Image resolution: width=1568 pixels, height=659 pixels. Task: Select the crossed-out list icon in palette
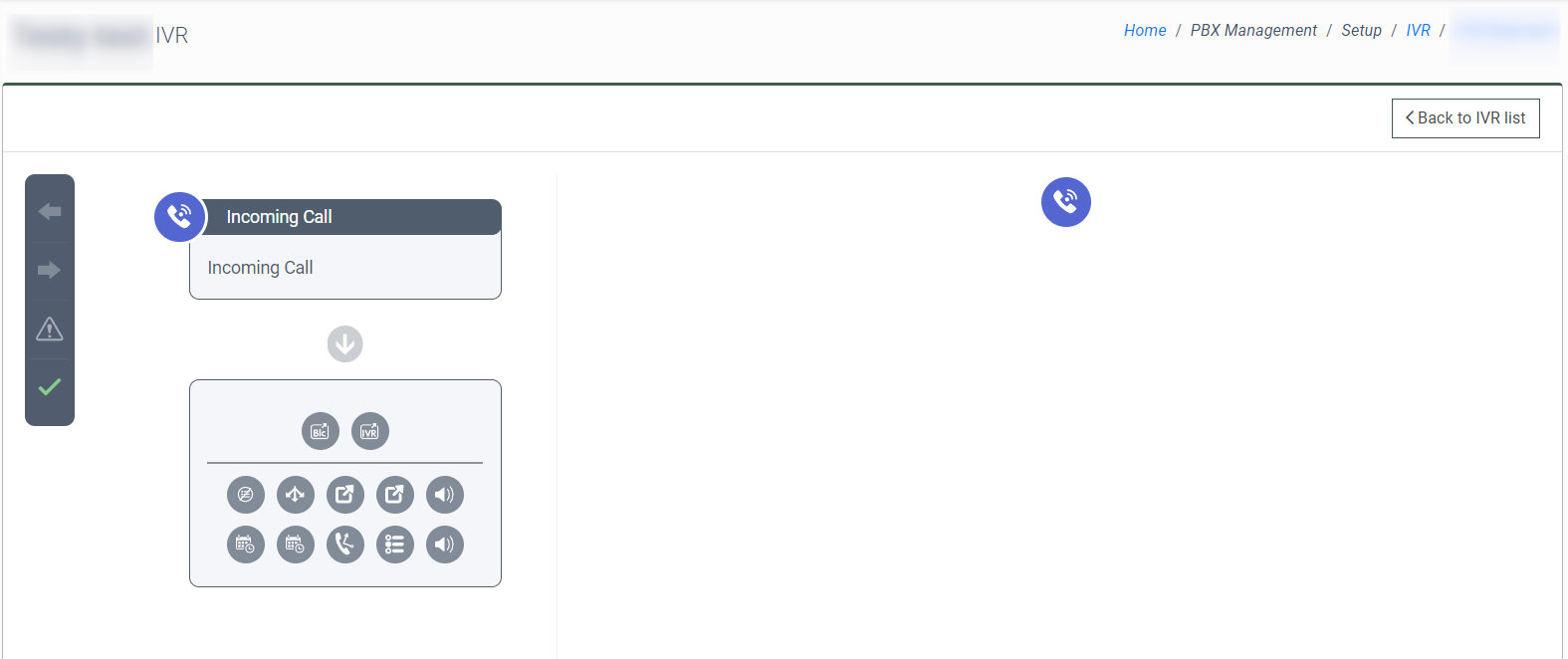246,495
